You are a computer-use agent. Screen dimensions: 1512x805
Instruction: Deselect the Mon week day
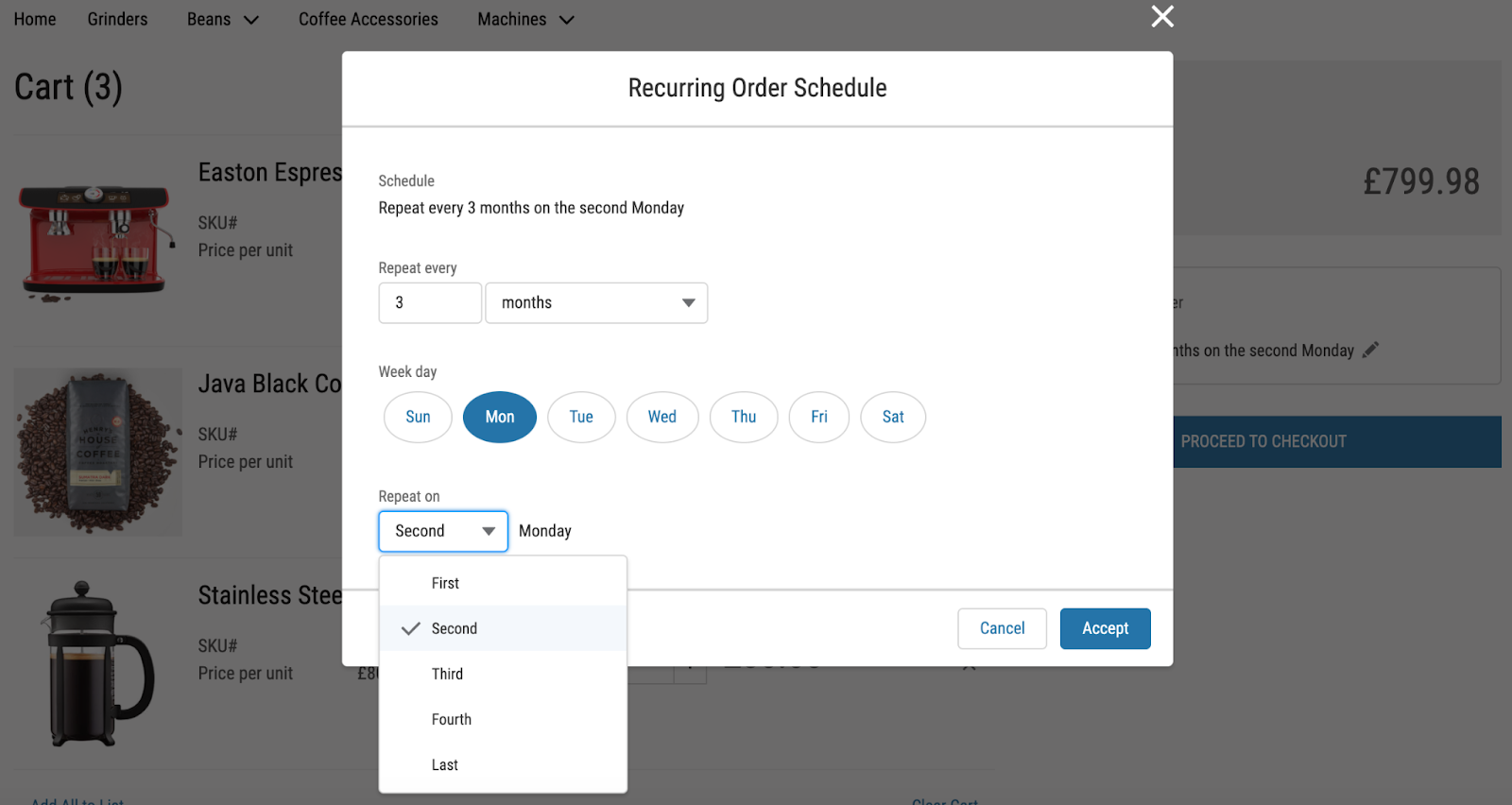point(500,417)
